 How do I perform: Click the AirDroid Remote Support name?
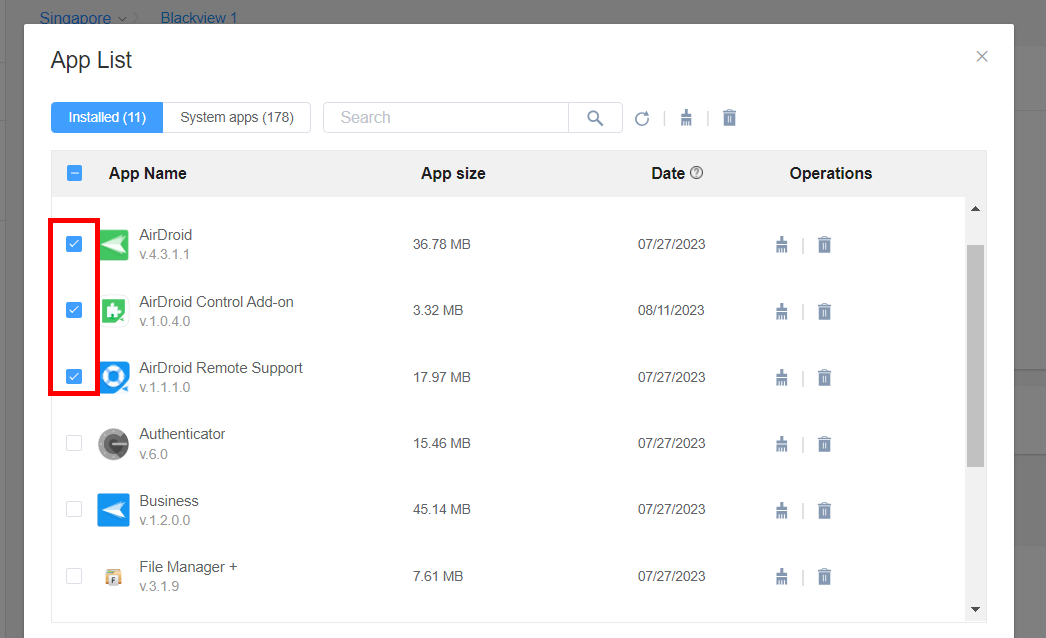point(221,368)
